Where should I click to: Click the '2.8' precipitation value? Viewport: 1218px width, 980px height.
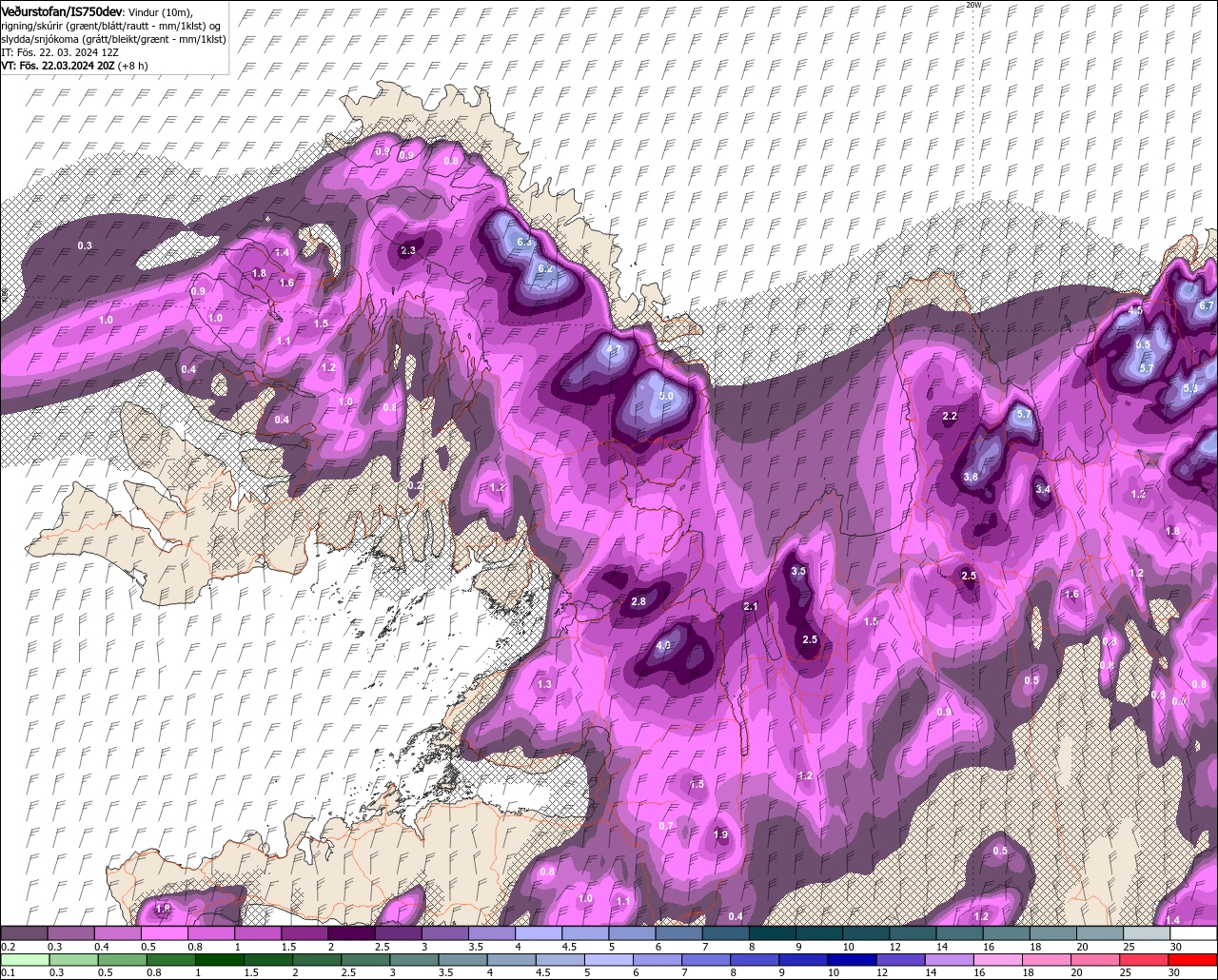(x=638, y=601)
